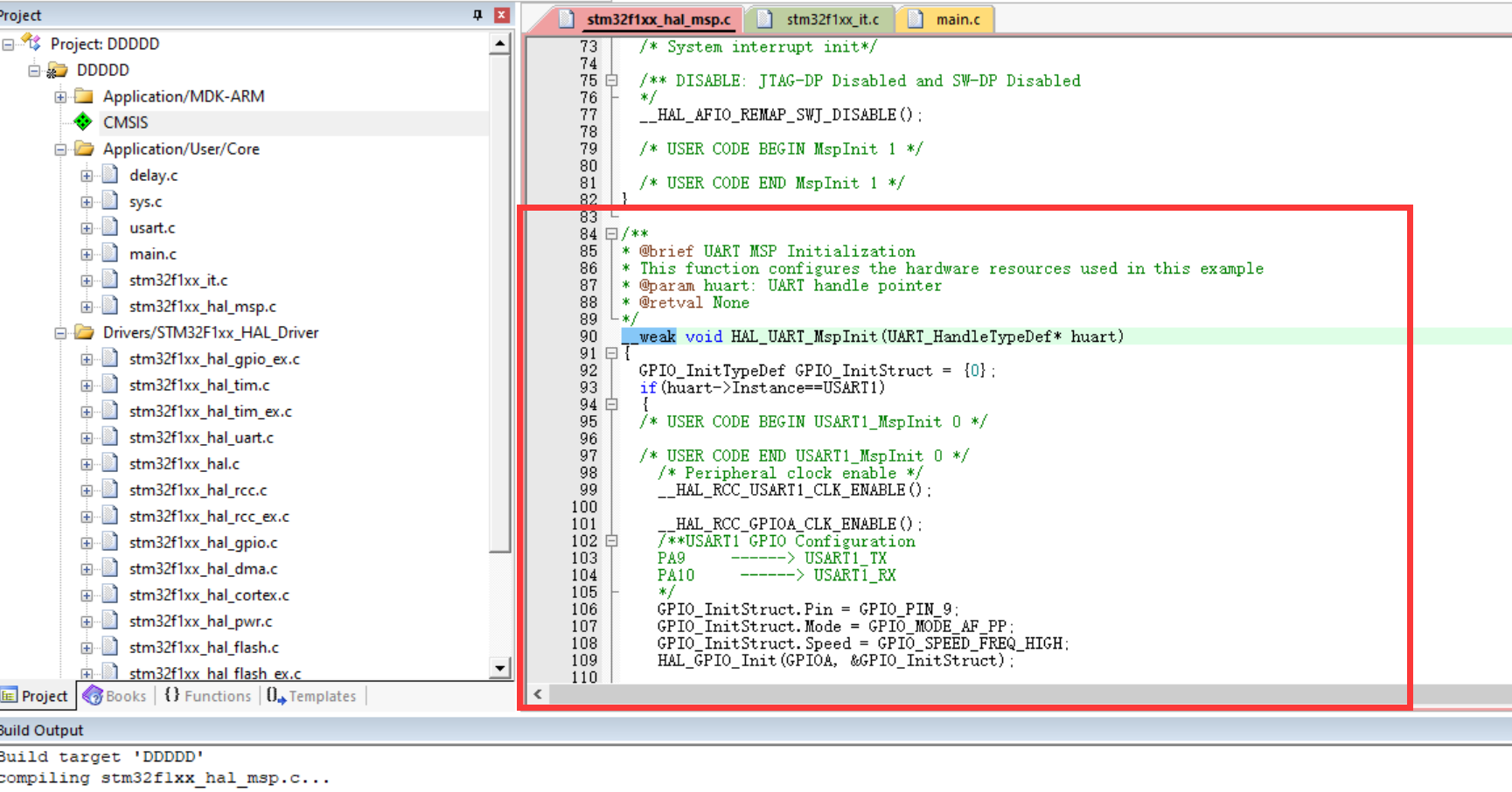Click the CMSIS component icon
This screenshot has width=1512, height=792.
click(x=82, y=122)
